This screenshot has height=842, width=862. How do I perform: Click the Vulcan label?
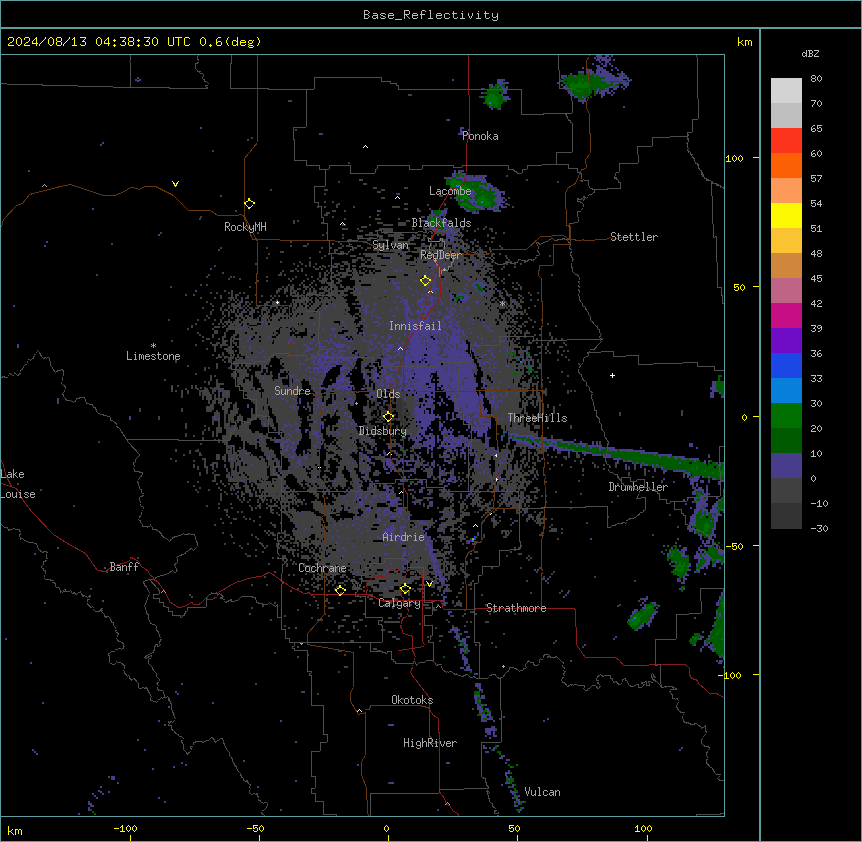point(543,792)
